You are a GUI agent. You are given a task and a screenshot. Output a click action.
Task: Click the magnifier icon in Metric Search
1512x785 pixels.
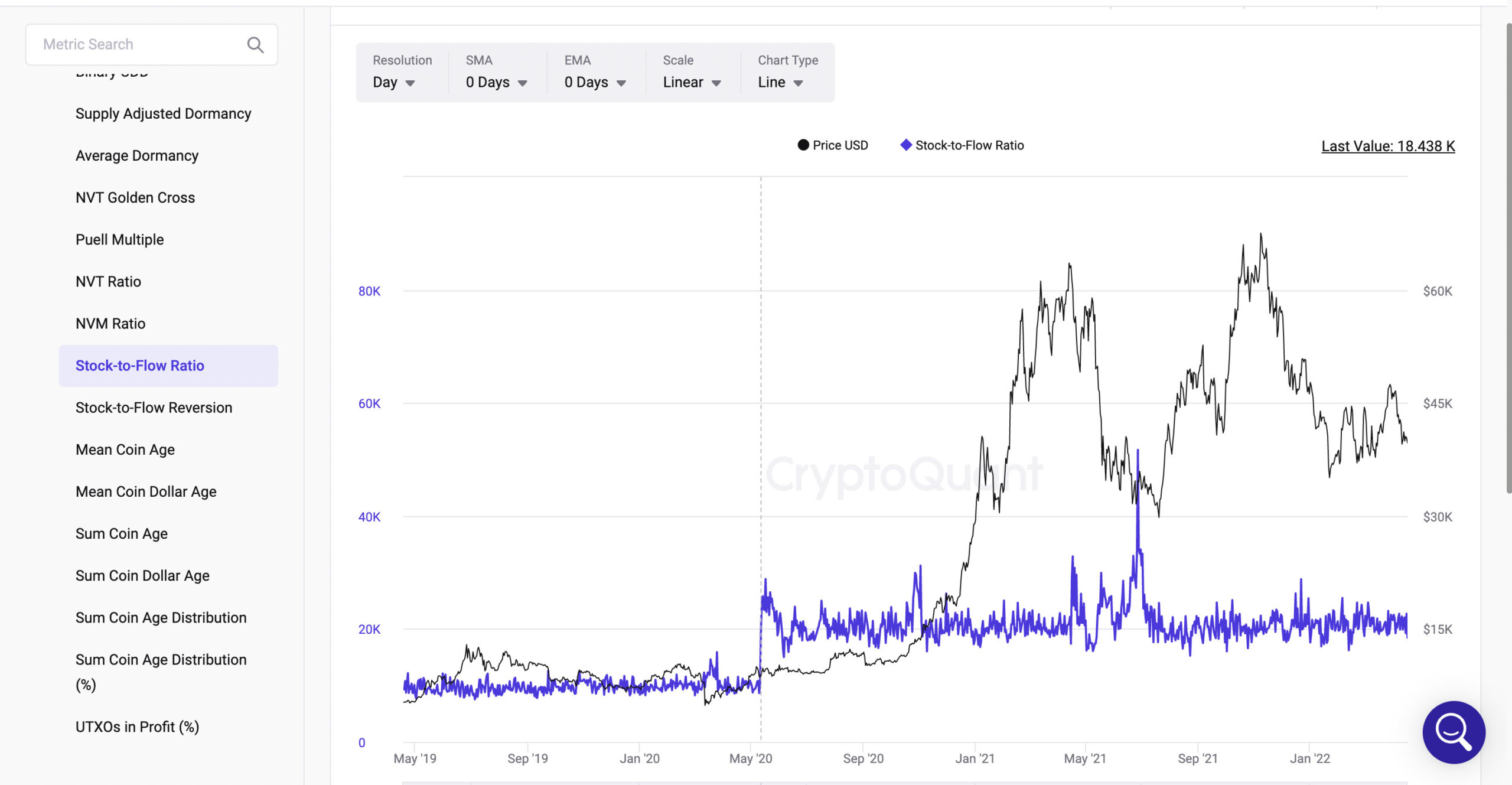[x=255, y=45]
